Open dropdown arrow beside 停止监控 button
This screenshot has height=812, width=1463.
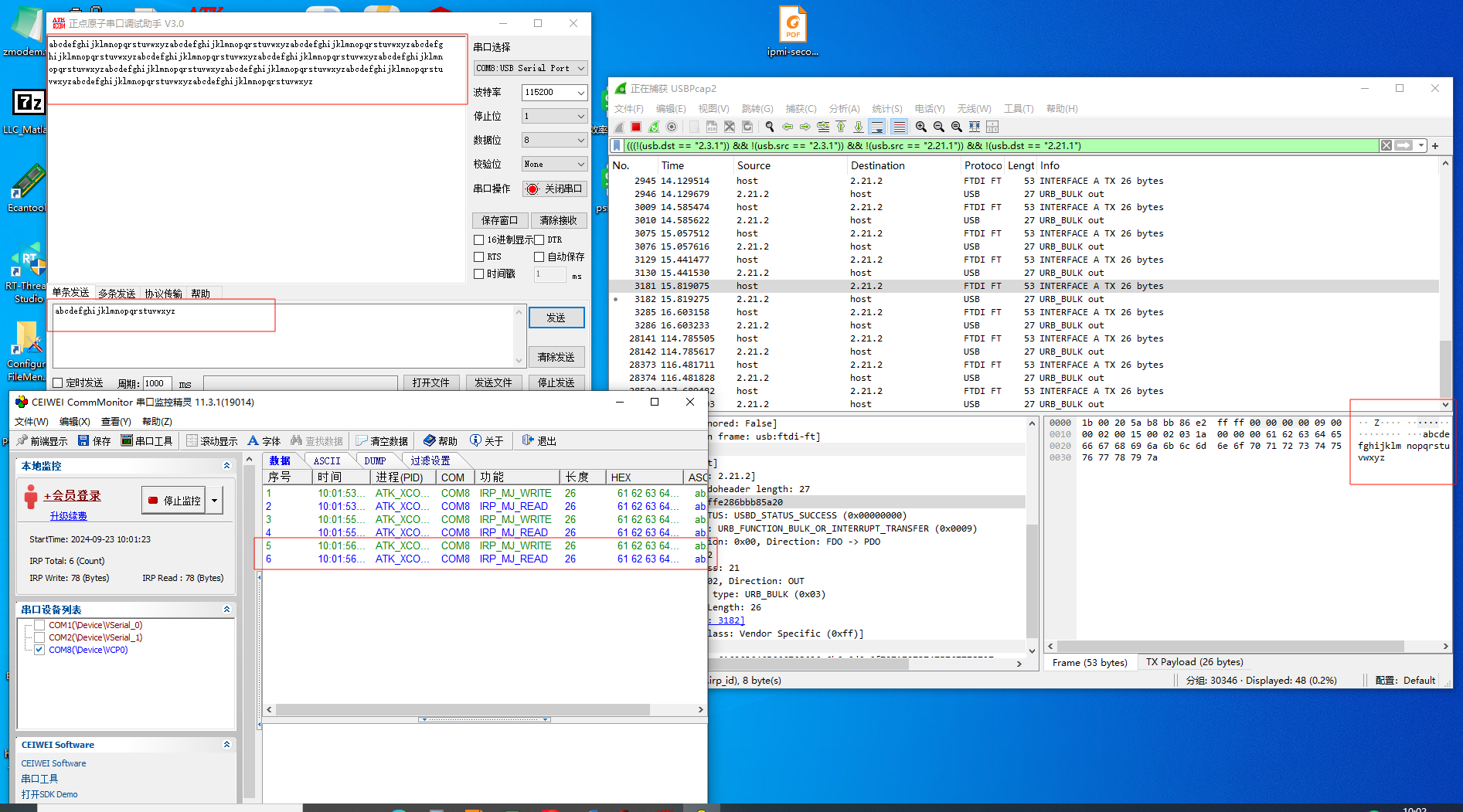(x=215, y=500)
